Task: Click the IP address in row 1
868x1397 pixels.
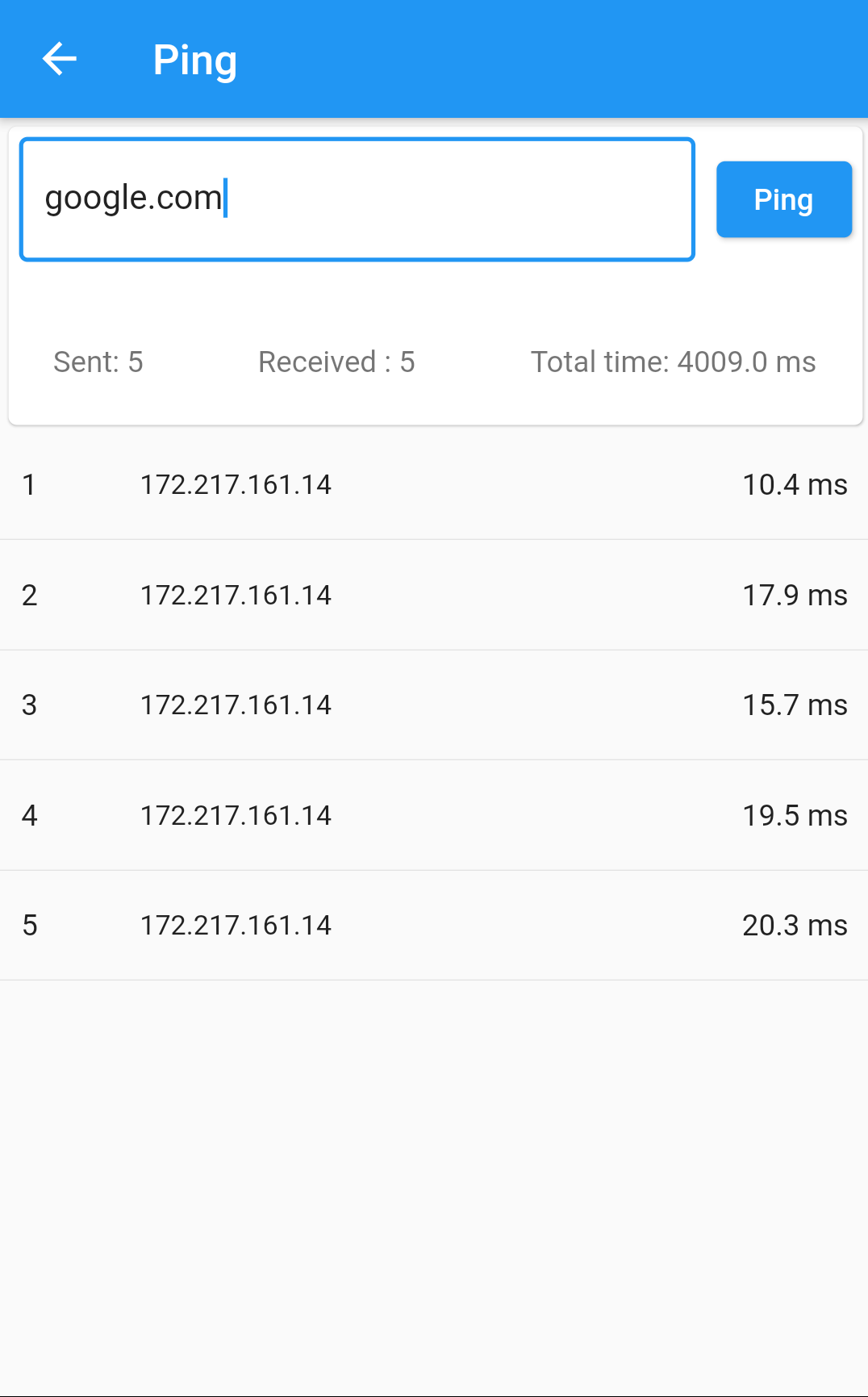Action: click(236, 485)
